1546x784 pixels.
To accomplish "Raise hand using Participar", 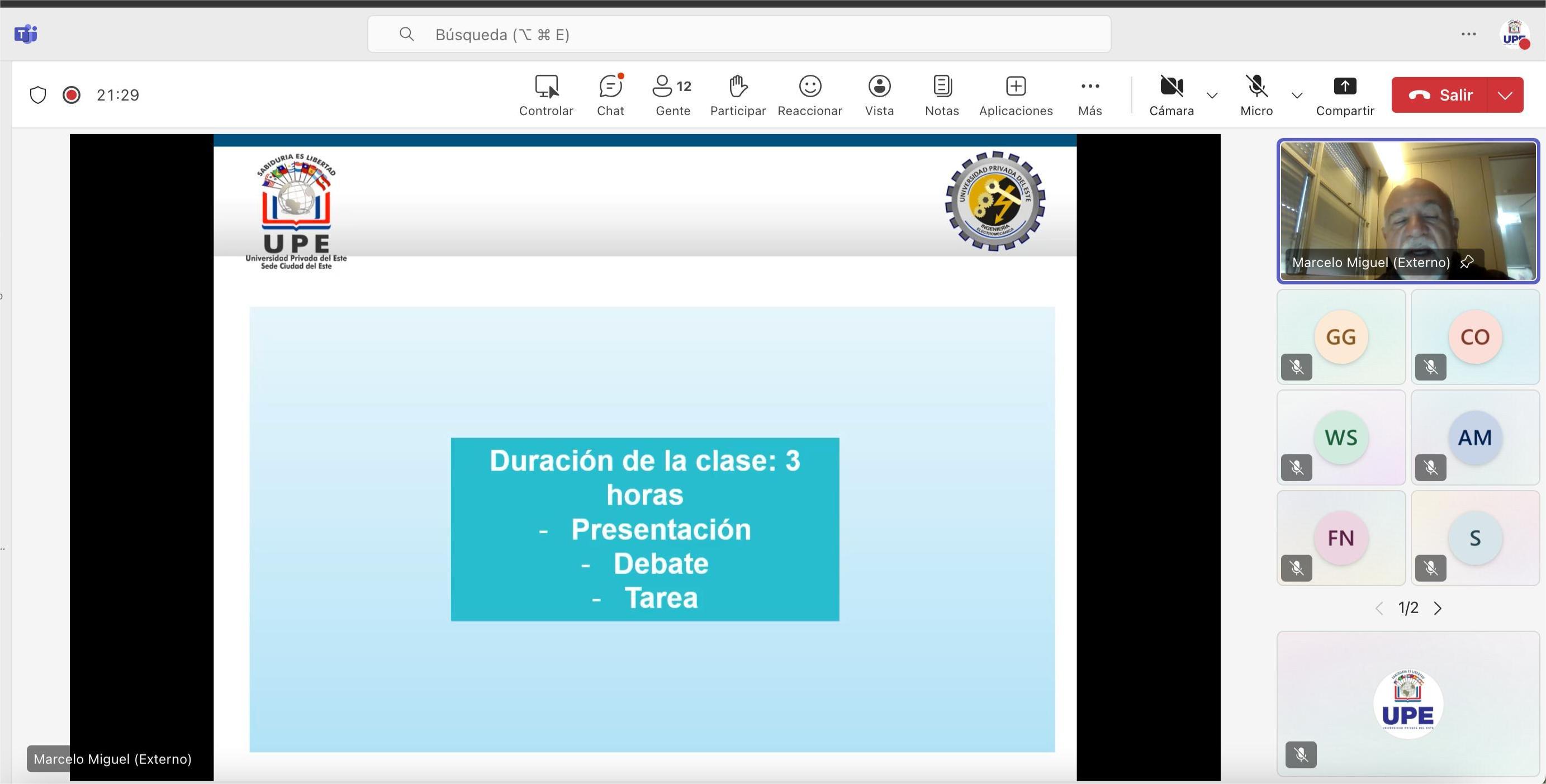I will 738,94.
